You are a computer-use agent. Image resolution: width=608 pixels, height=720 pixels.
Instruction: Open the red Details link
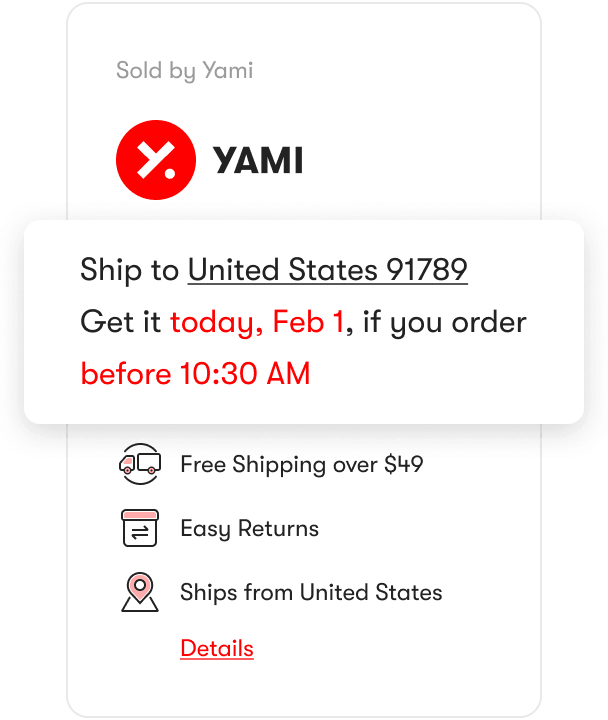tap(217, 648)
